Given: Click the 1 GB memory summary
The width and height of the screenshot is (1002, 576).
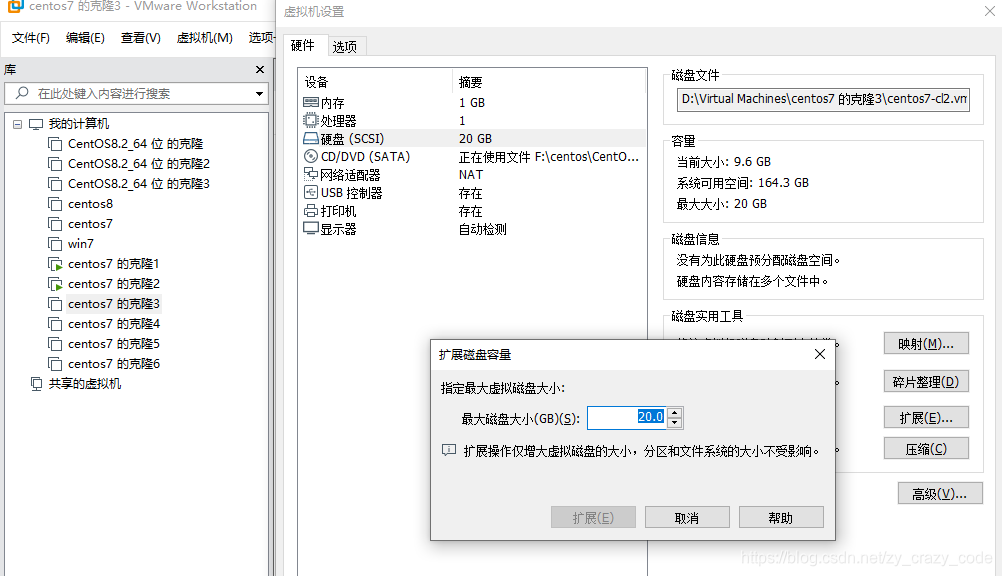Looking at the screenshot, I should 472,103.
